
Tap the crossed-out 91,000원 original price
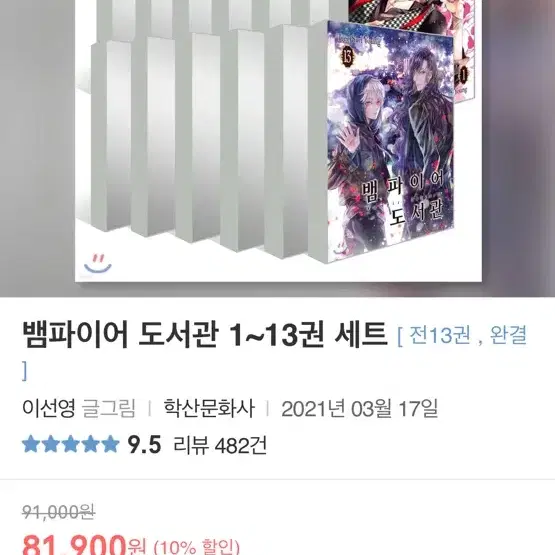click(58, 512)
